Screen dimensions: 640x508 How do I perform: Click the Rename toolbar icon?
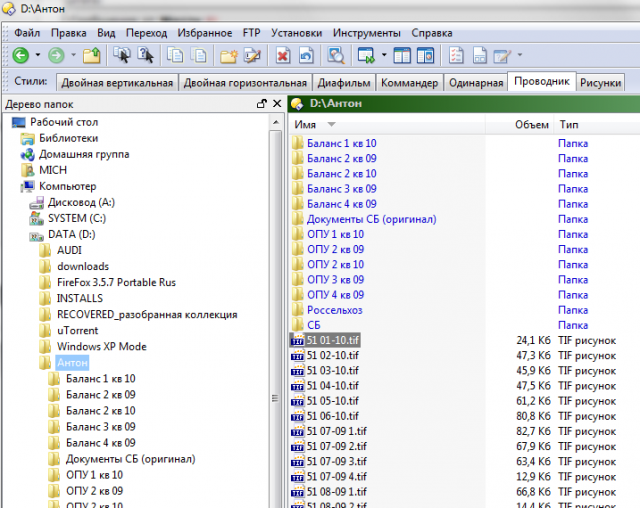pyautogui.click(x=252, y=55)
